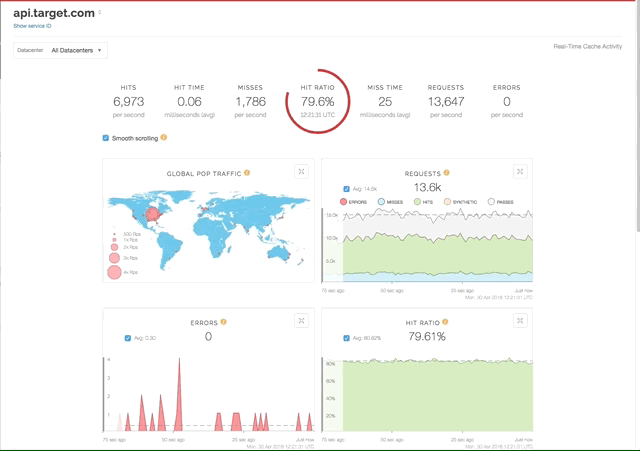
Task: Expand the Errors chart to fullscreen
Action: 301,321
